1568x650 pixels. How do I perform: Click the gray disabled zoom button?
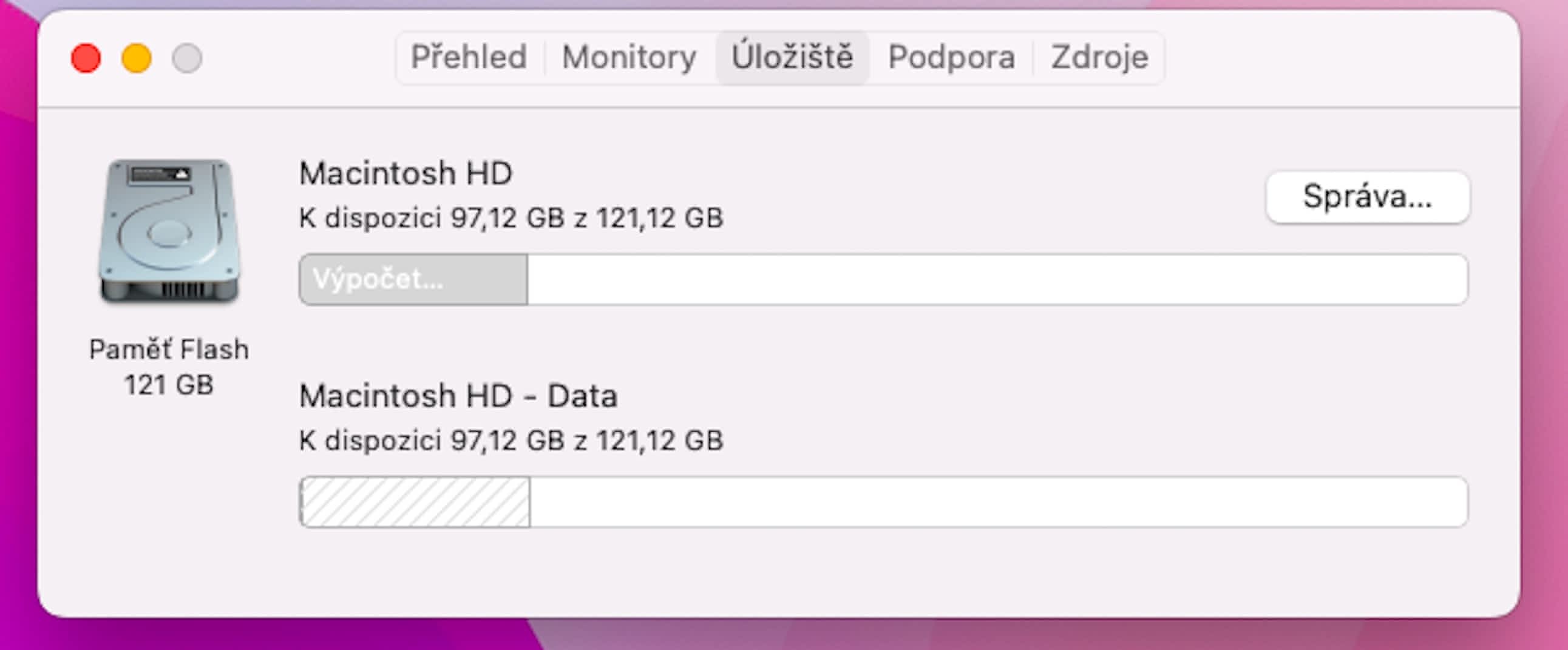(187, 58)
